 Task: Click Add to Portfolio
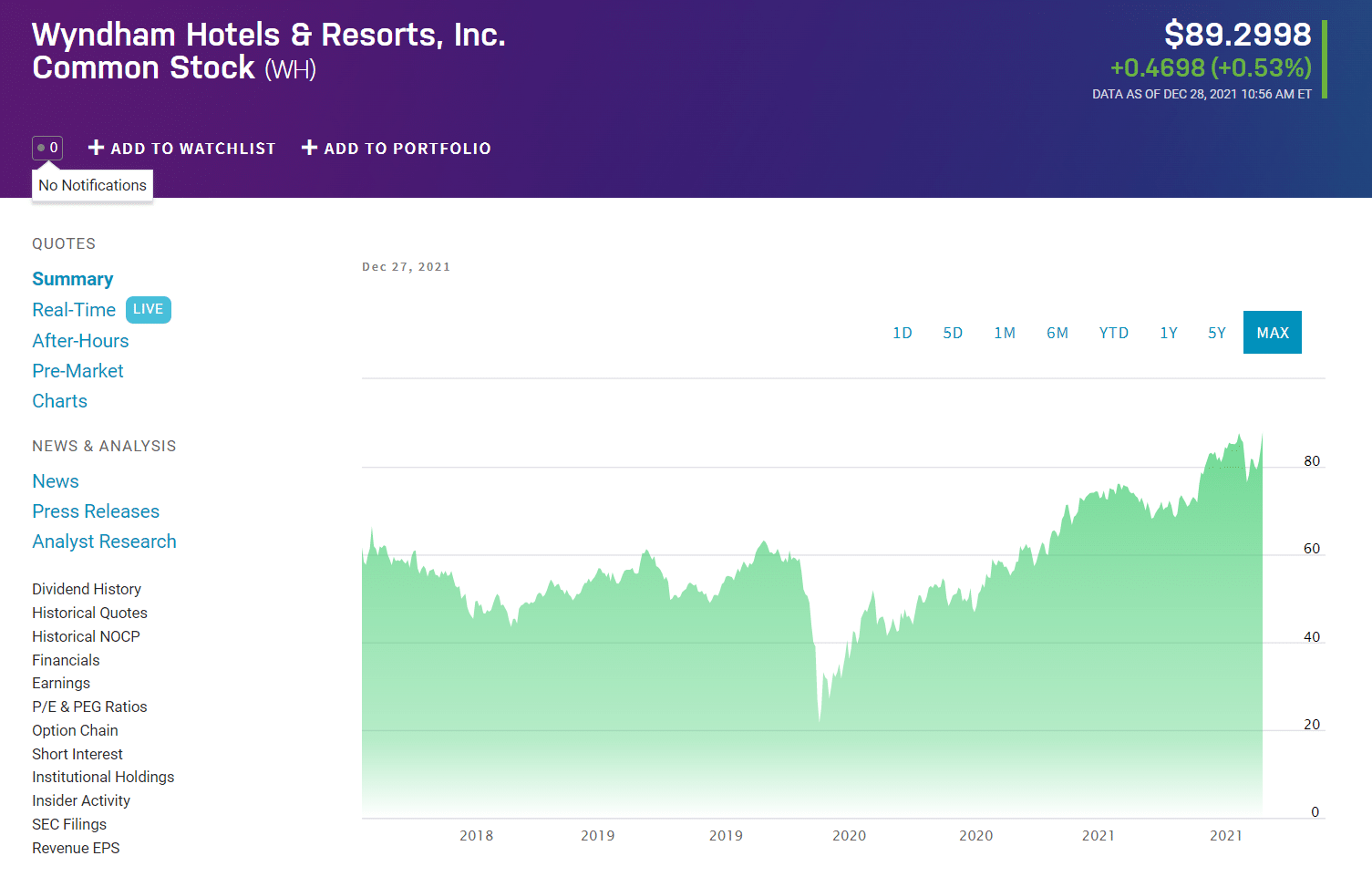tap(396, 148)
